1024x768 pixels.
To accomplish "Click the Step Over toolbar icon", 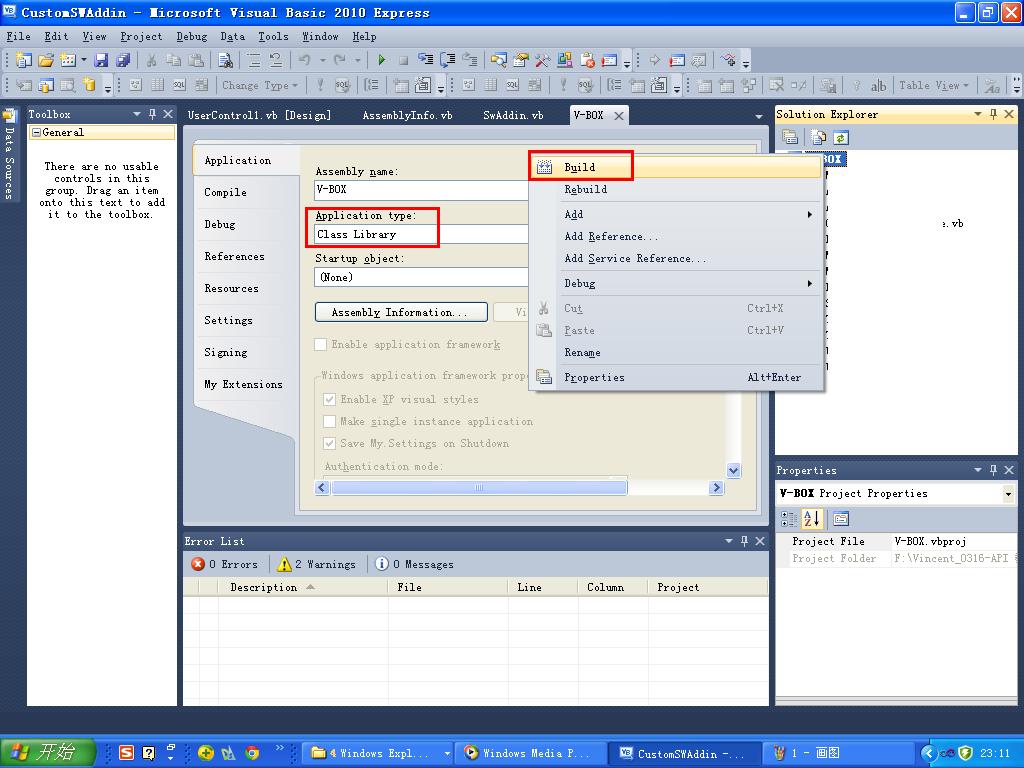I will click(448, 61).
